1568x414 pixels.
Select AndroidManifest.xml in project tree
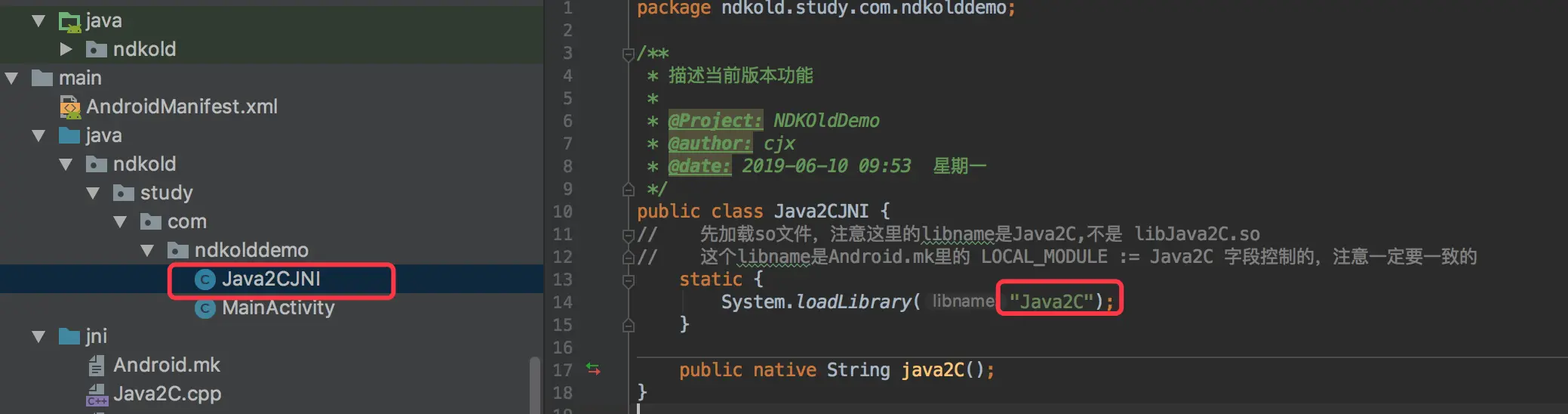(182, 107)
